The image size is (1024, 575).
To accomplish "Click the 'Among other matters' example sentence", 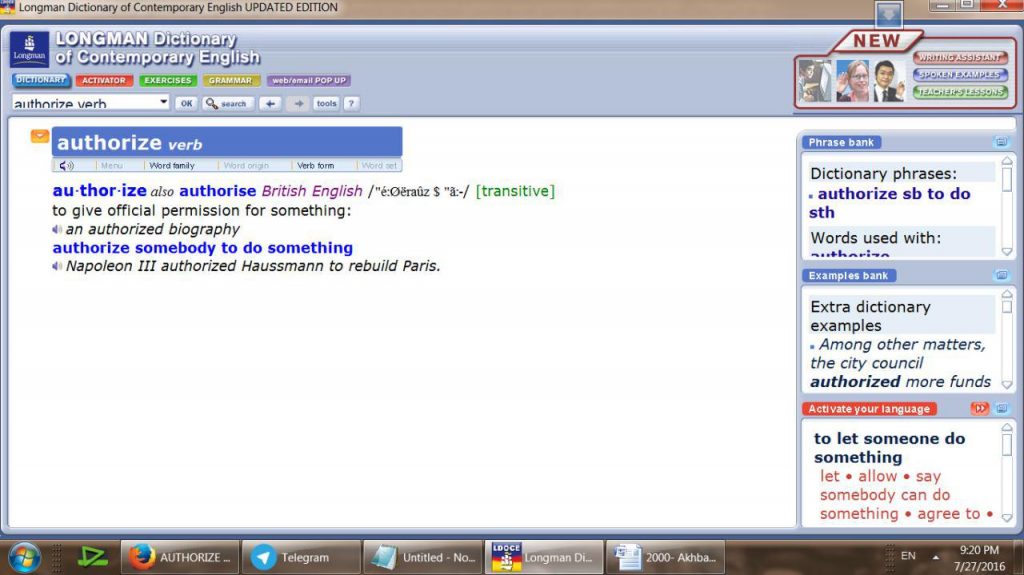I will pos(901,363).
